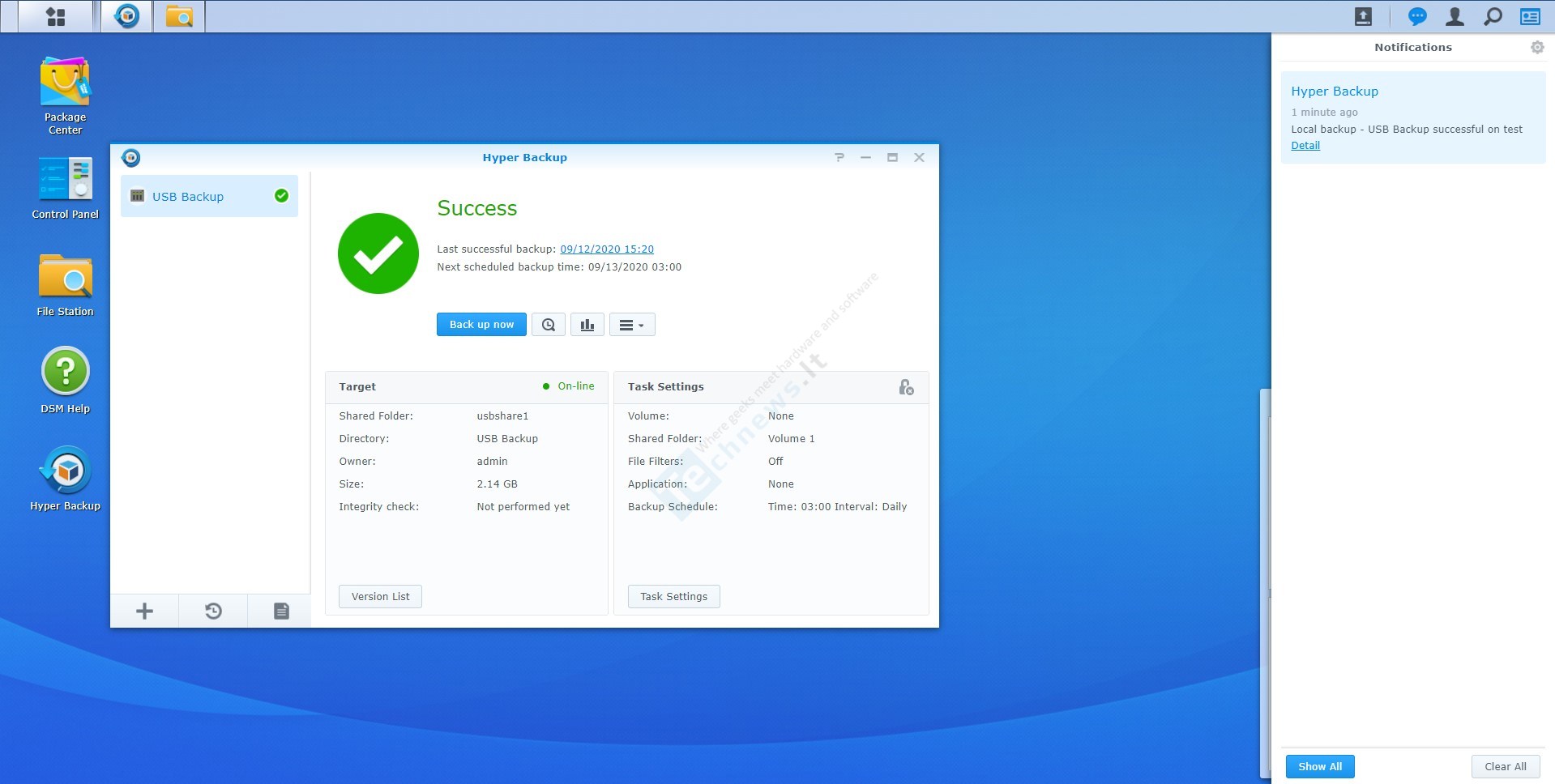
Task: Select the USB Backup task
Action: 209,196
